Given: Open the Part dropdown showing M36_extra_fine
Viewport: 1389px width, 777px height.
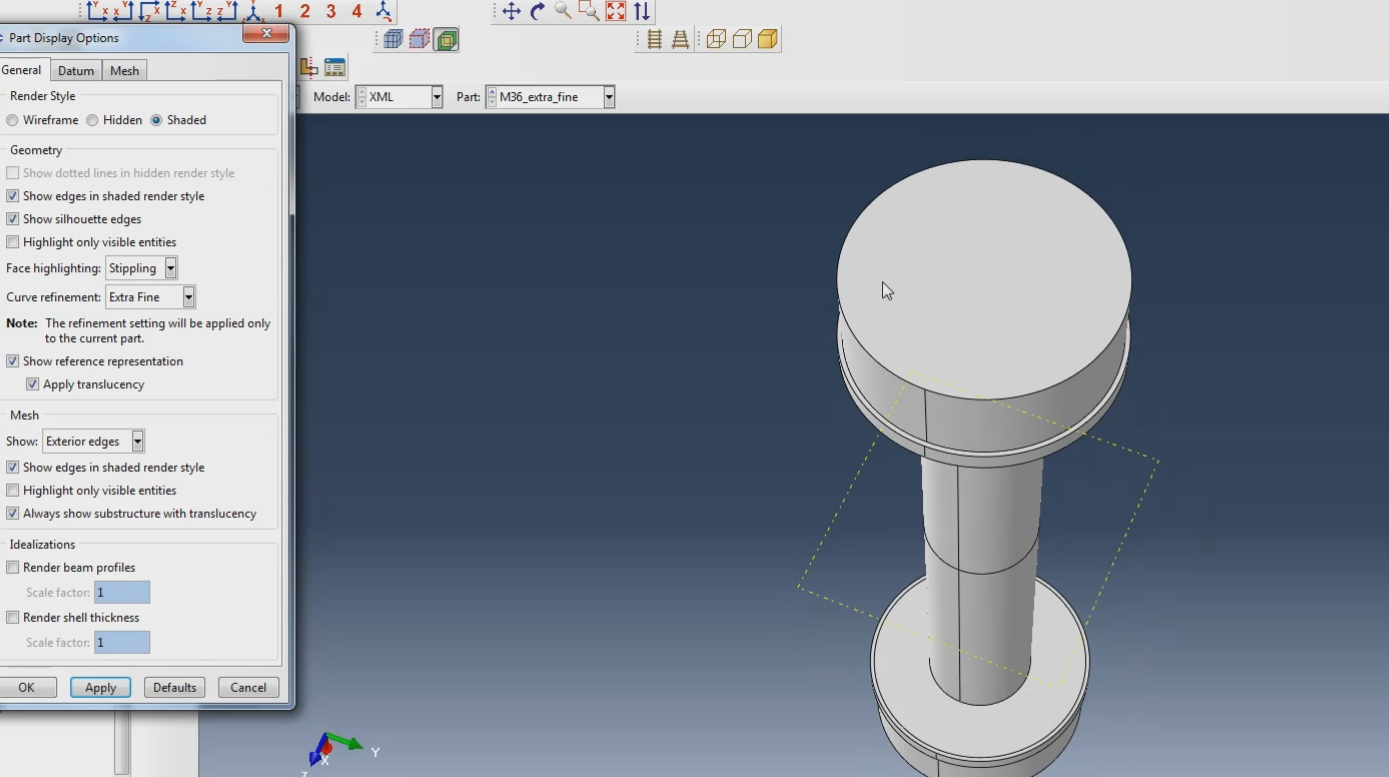Looking at the screenshot, I should [x=609, y=96].
